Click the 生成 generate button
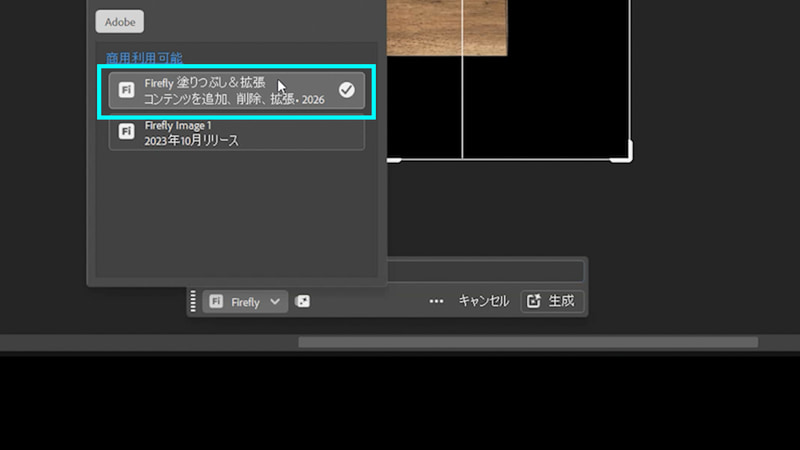Viewport: 800px width, 450px height. (552, 301)
